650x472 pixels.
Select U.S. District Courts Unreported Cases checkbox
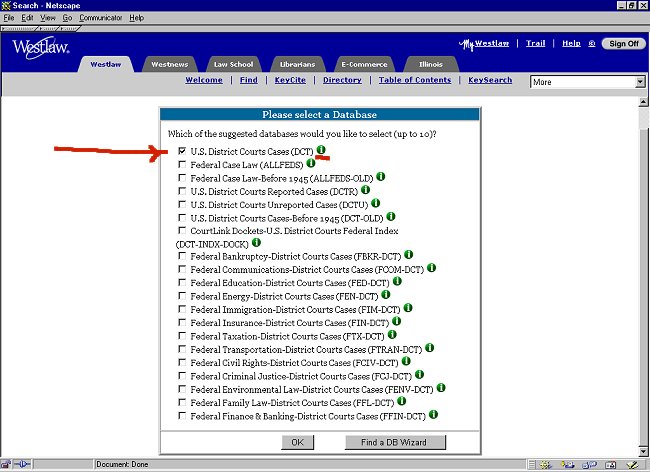182,204
